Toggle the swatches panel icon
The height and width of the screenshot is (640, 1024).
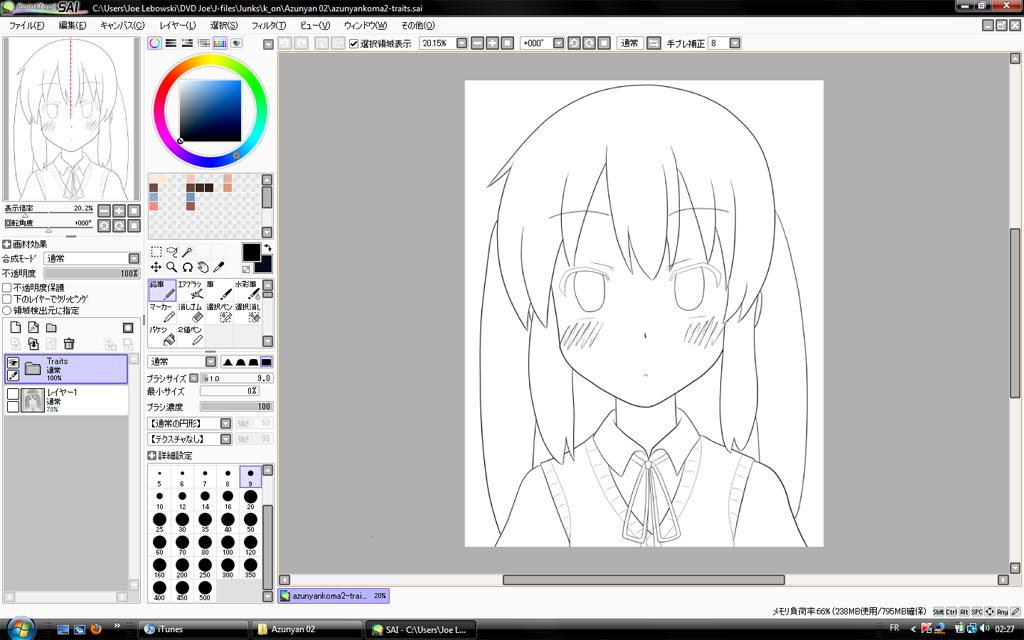pyautogui.click(x=220, y=43)
